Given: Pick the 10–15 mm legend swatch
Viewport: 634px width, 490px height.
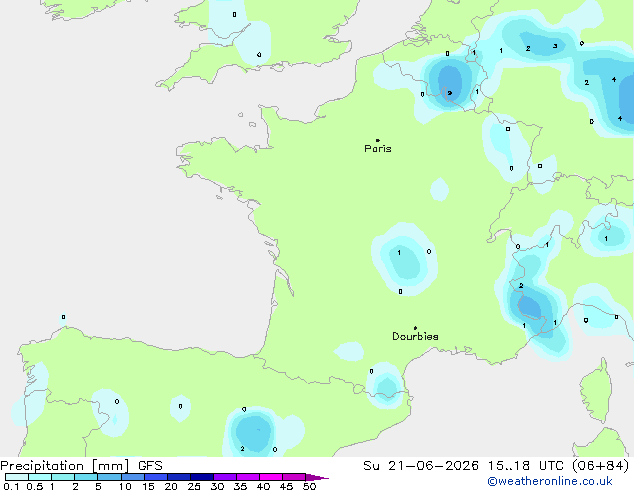Looking at the screenshot, I should pos(133,477).
